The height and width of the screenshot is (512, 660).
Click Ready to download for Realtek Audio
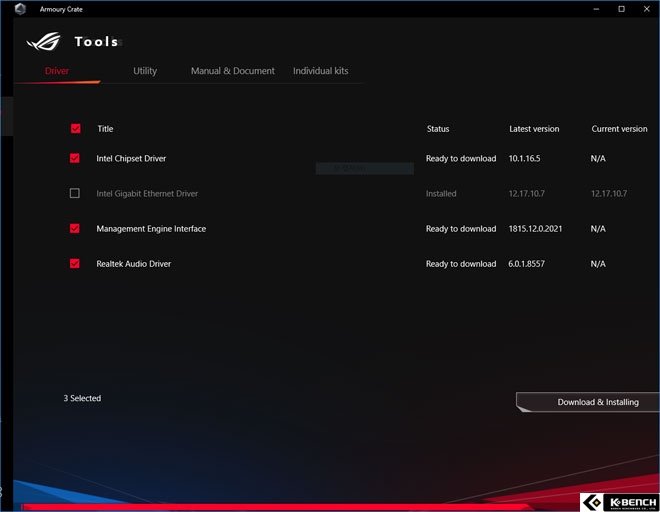[461, 264]
